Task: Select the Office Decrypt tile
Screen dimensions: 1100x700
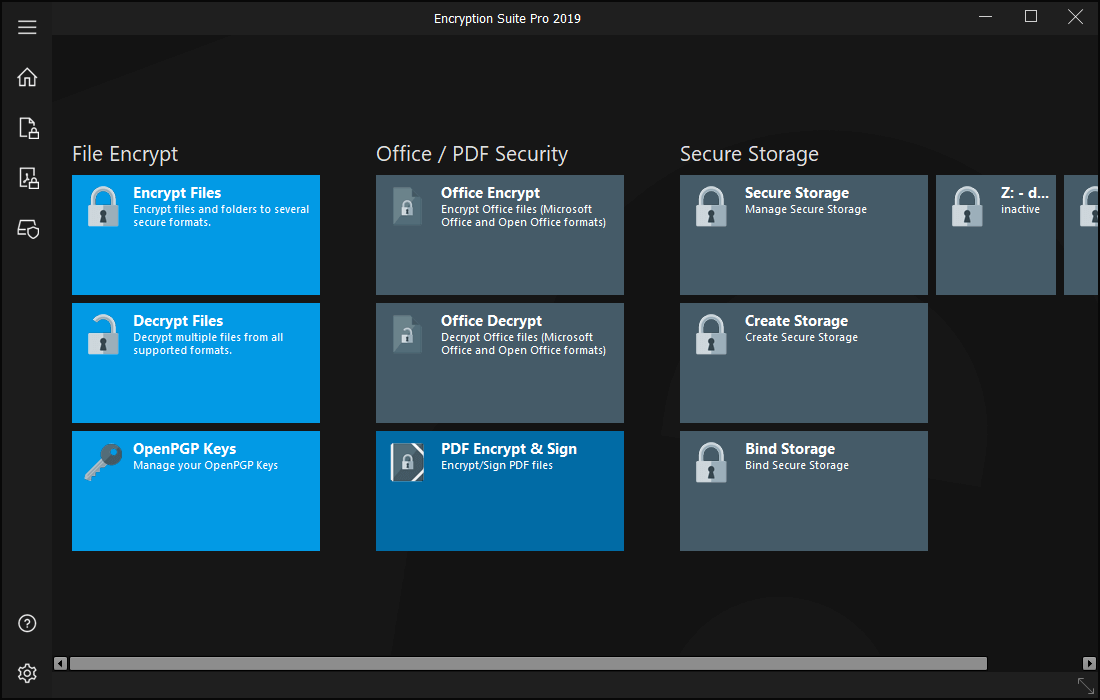Action: click(500, 363)
